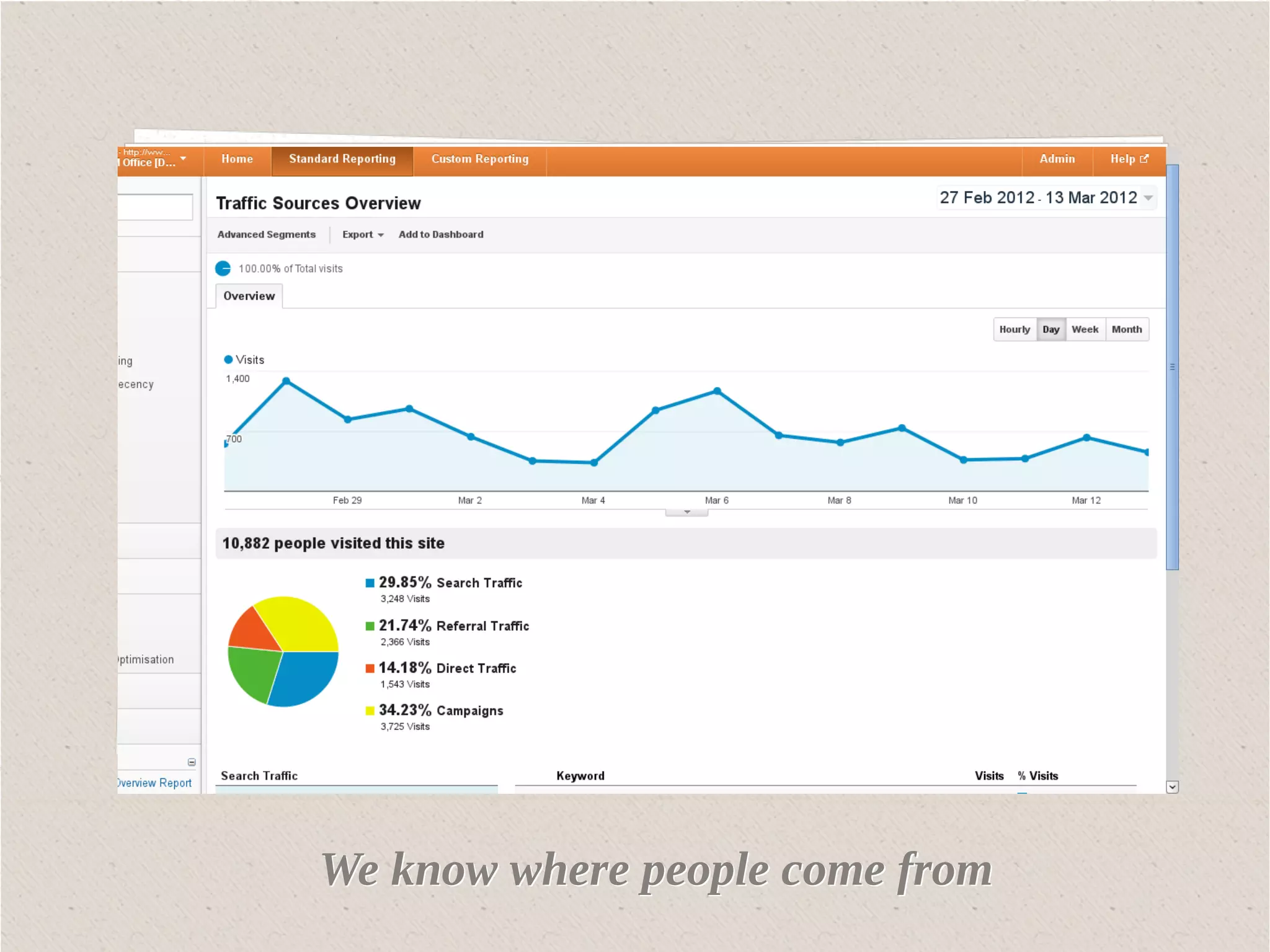Go to the Home tab
The width and height of the screenshot is (1270, 952).
pos(237,159)
